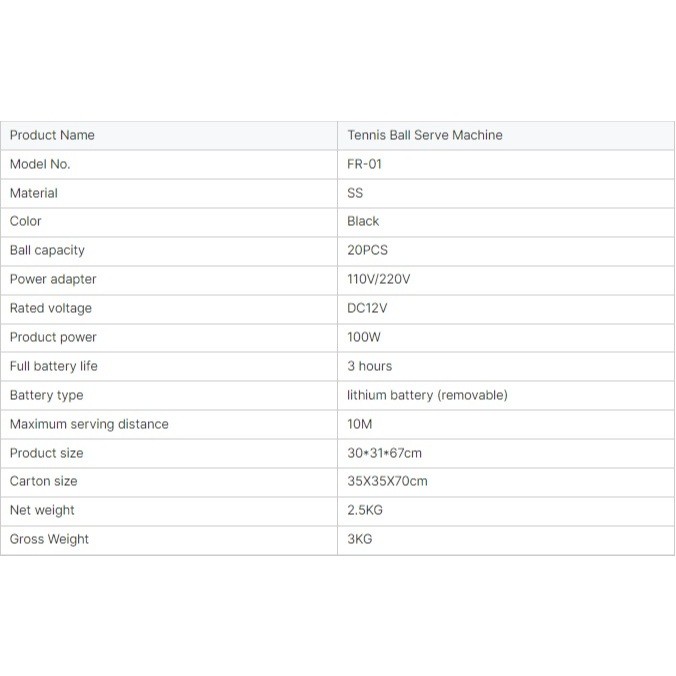The height and width of the screenshot is (676, 676).
Task: Click the '20PCS' value cell
Action: click(x=367, y=250)
